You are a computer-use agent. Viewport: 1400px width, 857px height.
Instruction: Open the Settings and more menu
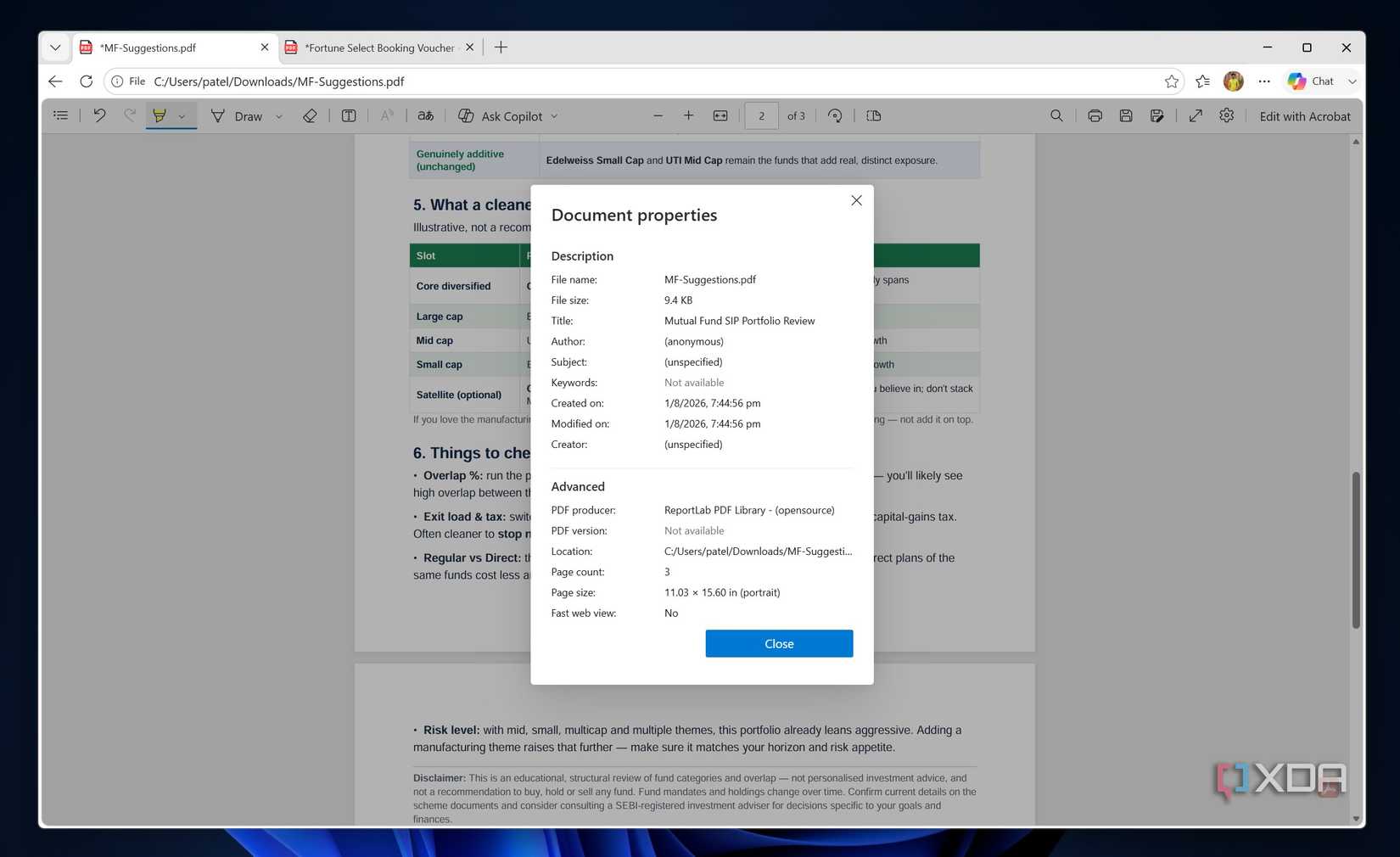coord(1264,81)
